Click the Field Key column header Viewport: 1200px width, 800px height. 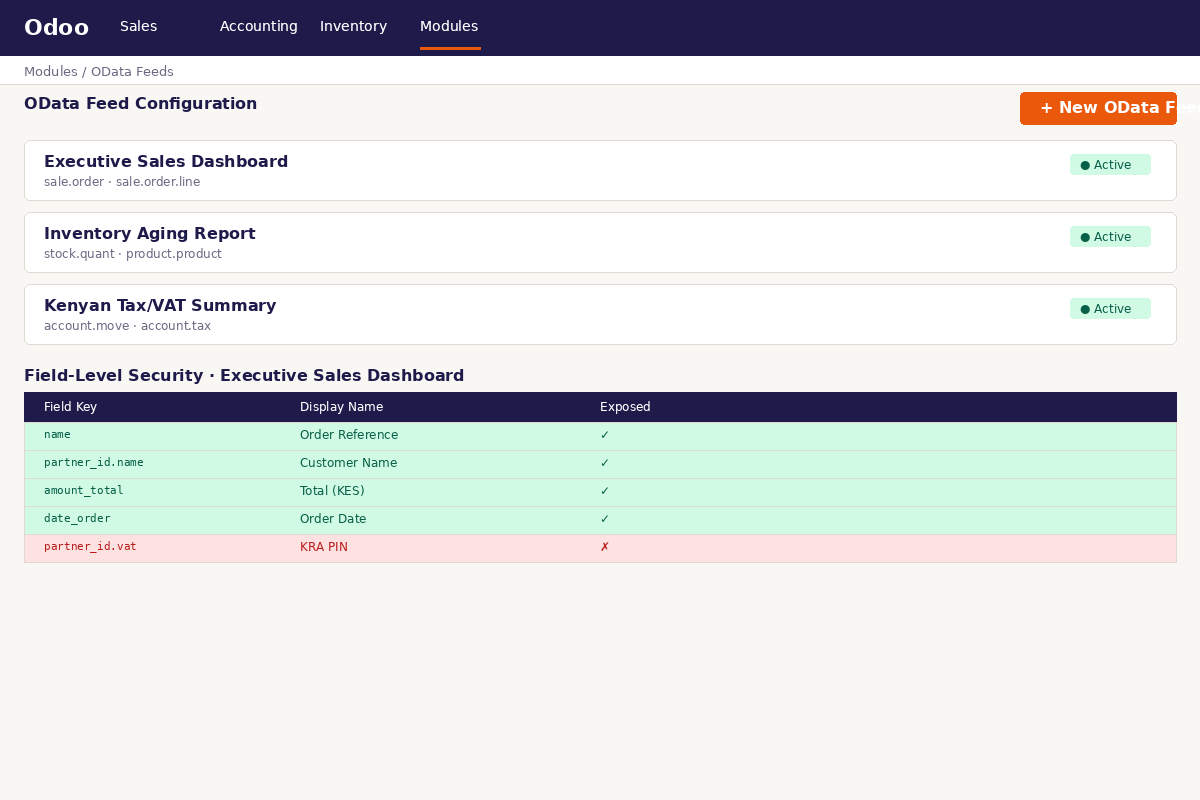[x=70, y=407]
